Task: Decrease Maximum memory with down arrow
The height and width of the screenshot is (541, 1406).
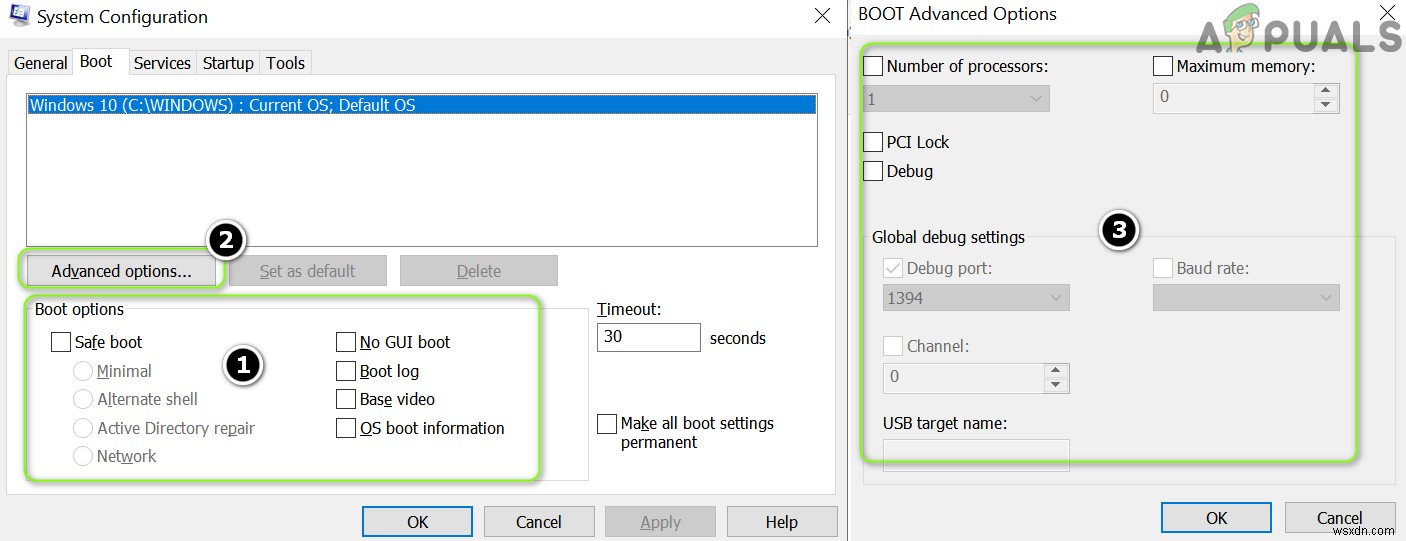Action: pyautogui.click(x=1326, y=105)
